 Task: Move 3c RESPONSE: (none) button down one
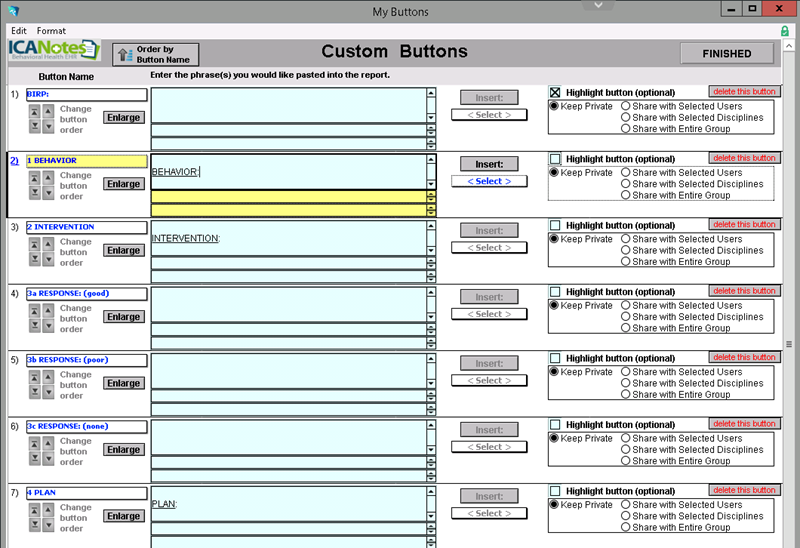[x=48, y=458]
